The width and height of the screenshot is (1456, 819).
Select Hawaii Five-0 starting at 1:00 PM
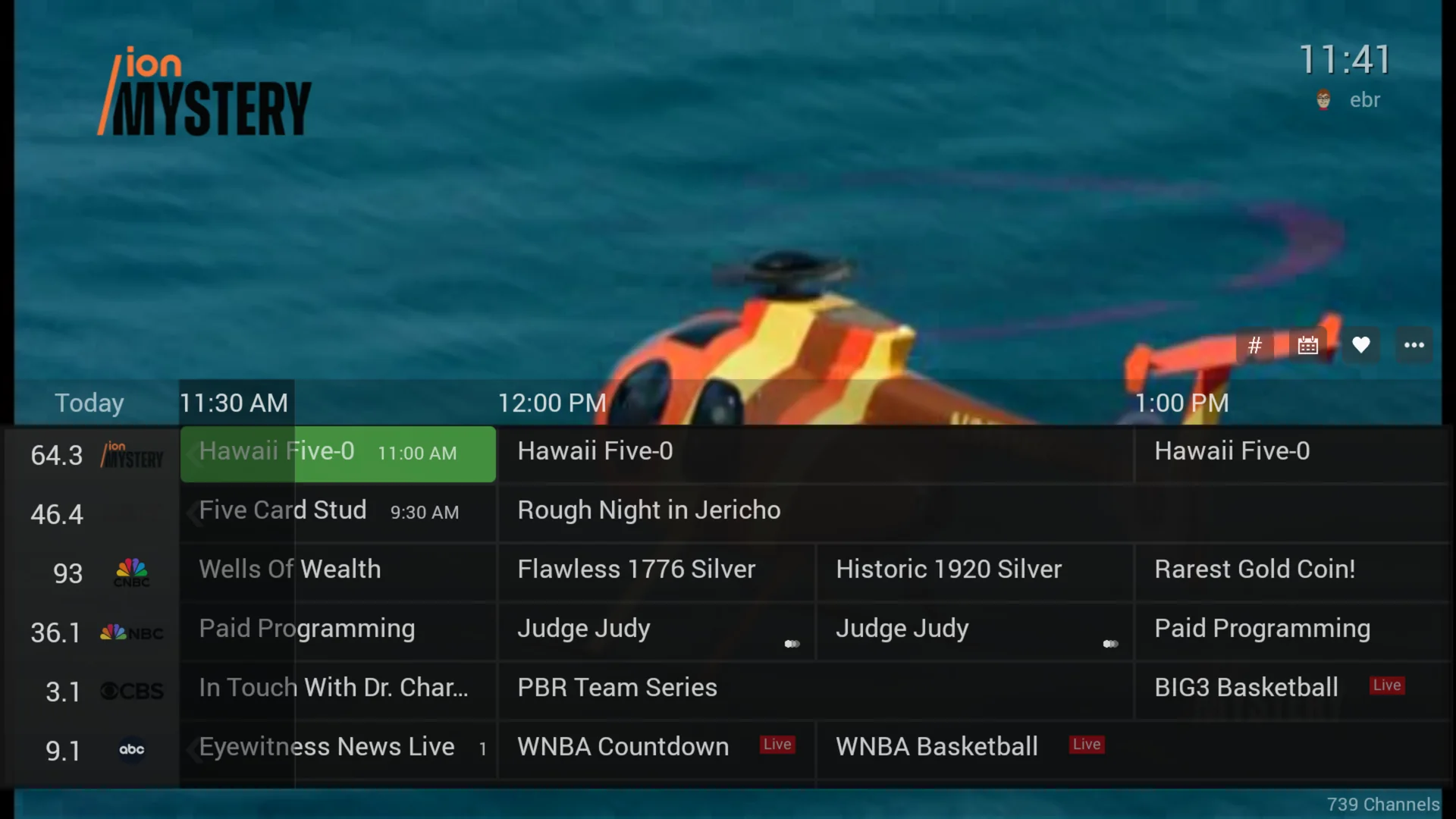pyautogui.click(x=1291, y=454)
